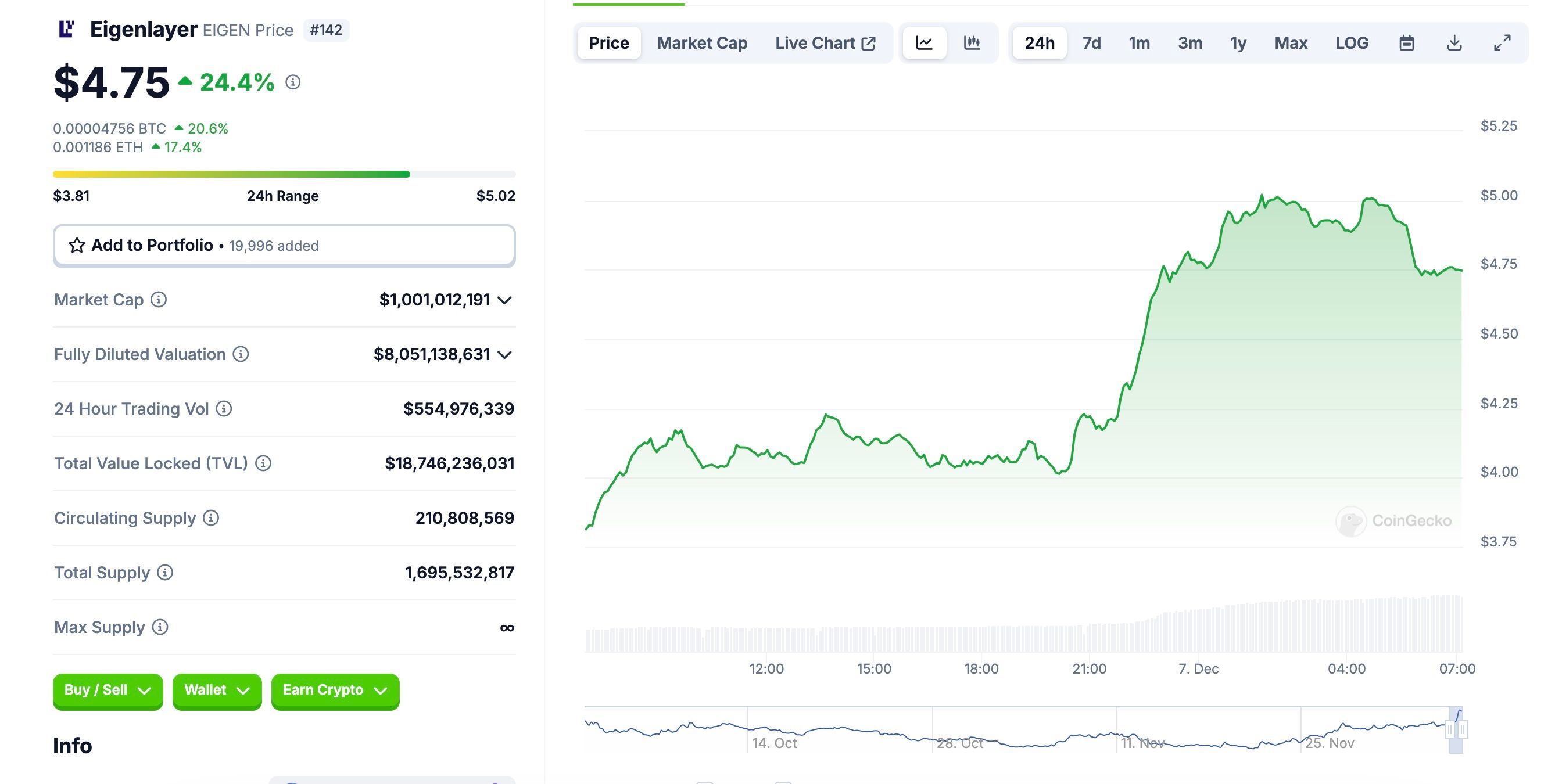Select the line chart icon
1555x784 pixels.
click(x=924, y=43)
